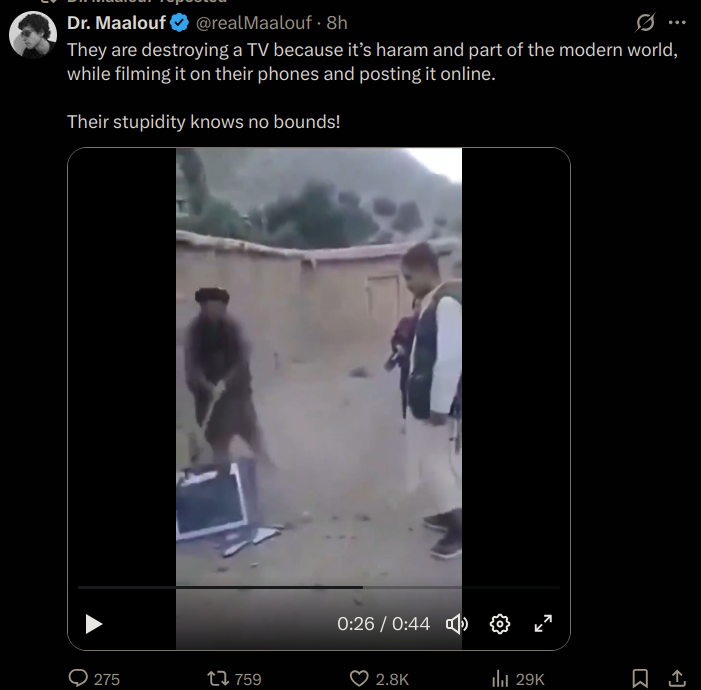
Task: Like the post with the heart icon
Action: coord(379,679)
